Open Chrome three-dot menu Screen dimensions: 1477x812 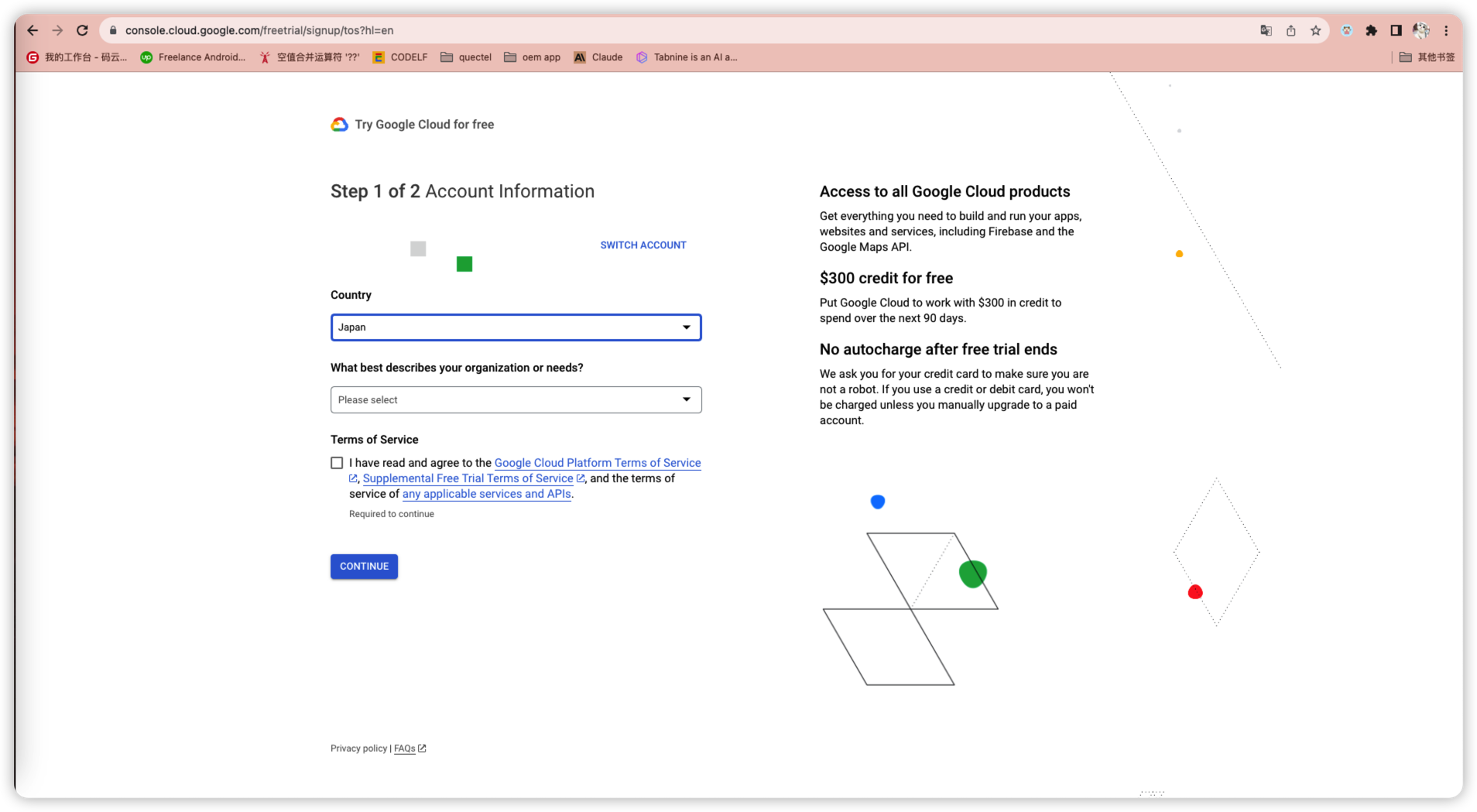tap(1445, 30)
